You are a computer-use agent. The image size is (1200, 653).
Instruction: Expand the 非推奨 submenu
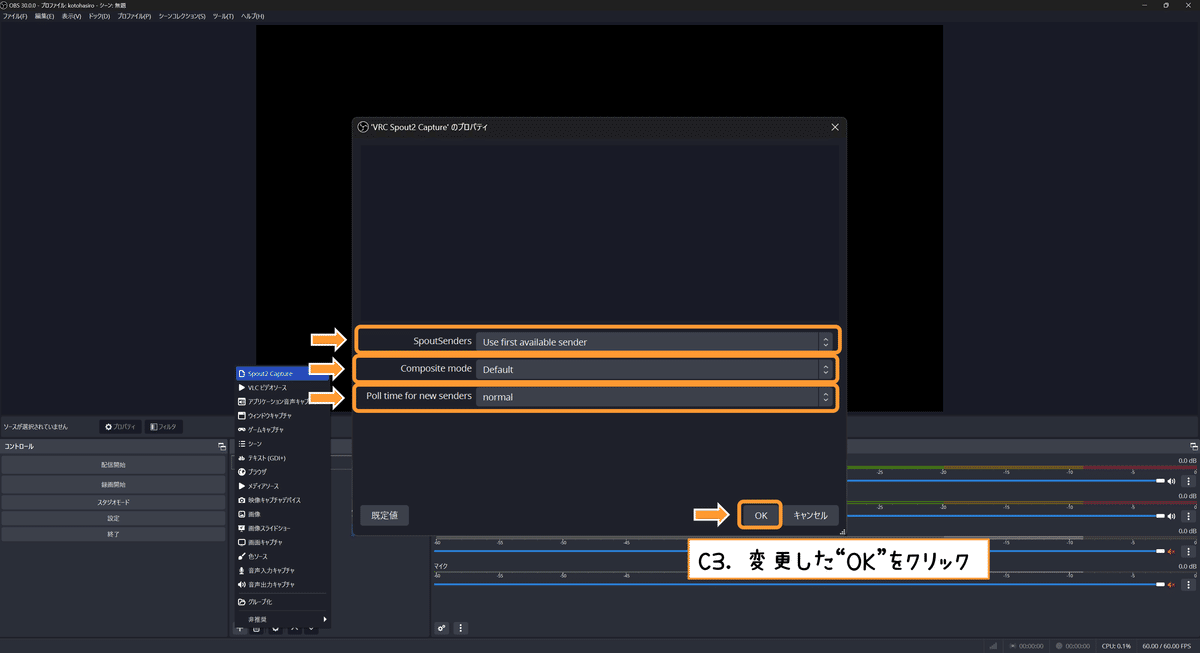281,619
